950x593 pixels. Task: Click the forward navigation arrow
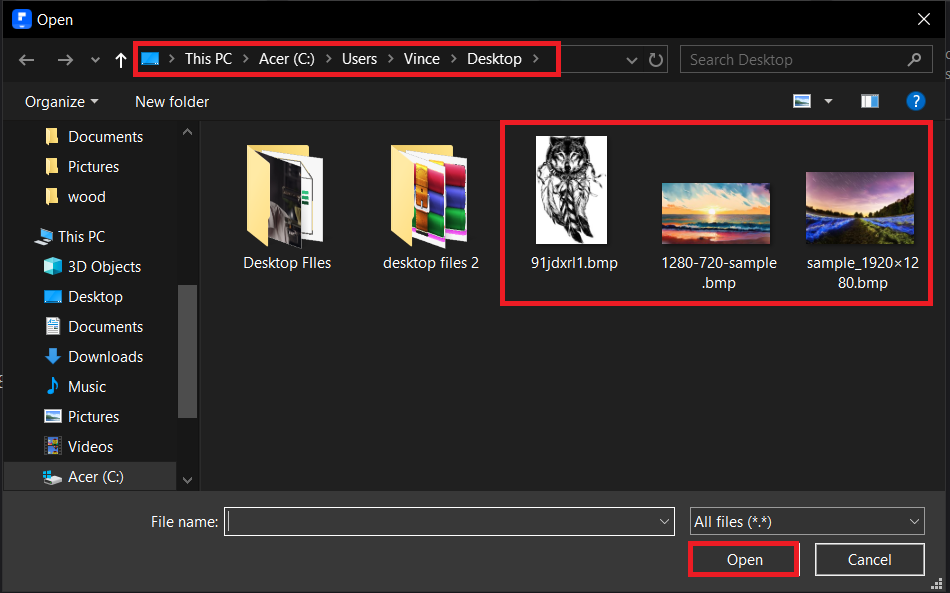pyautogui.click(x=64, y=59)
